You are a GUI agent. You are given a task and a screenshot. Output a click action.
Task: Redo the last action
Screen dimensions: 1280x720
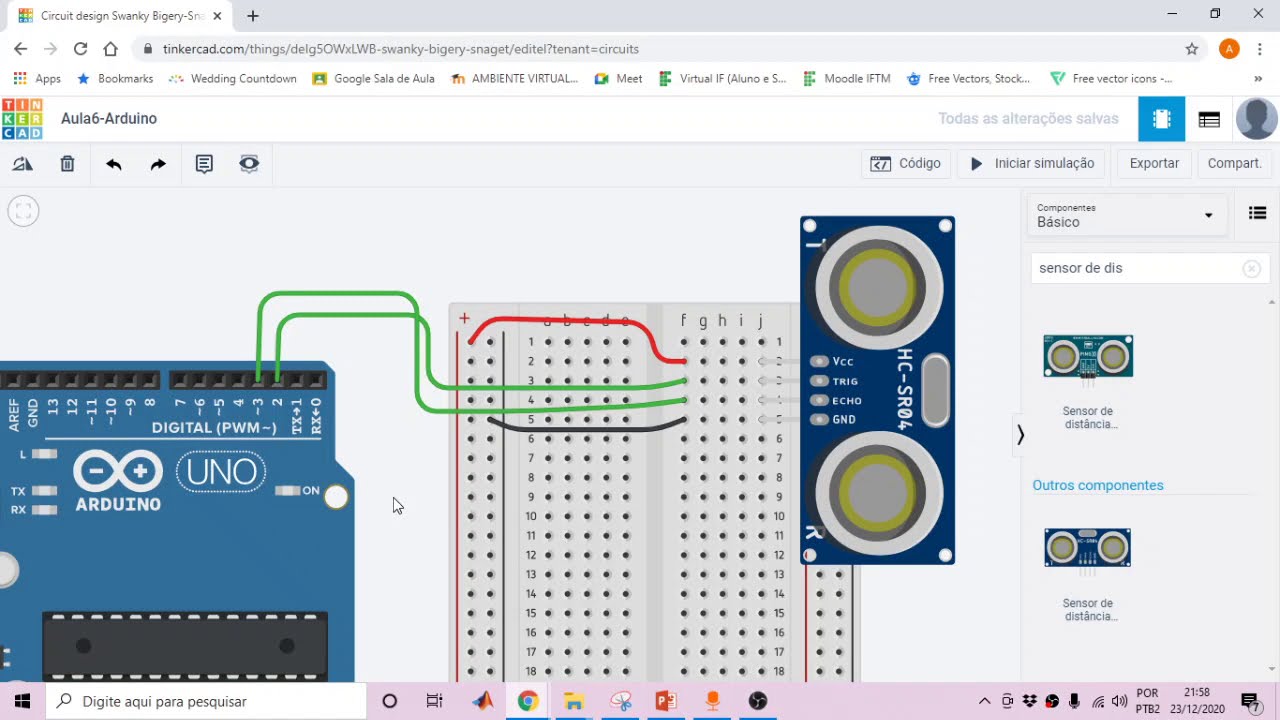(158, 164)
